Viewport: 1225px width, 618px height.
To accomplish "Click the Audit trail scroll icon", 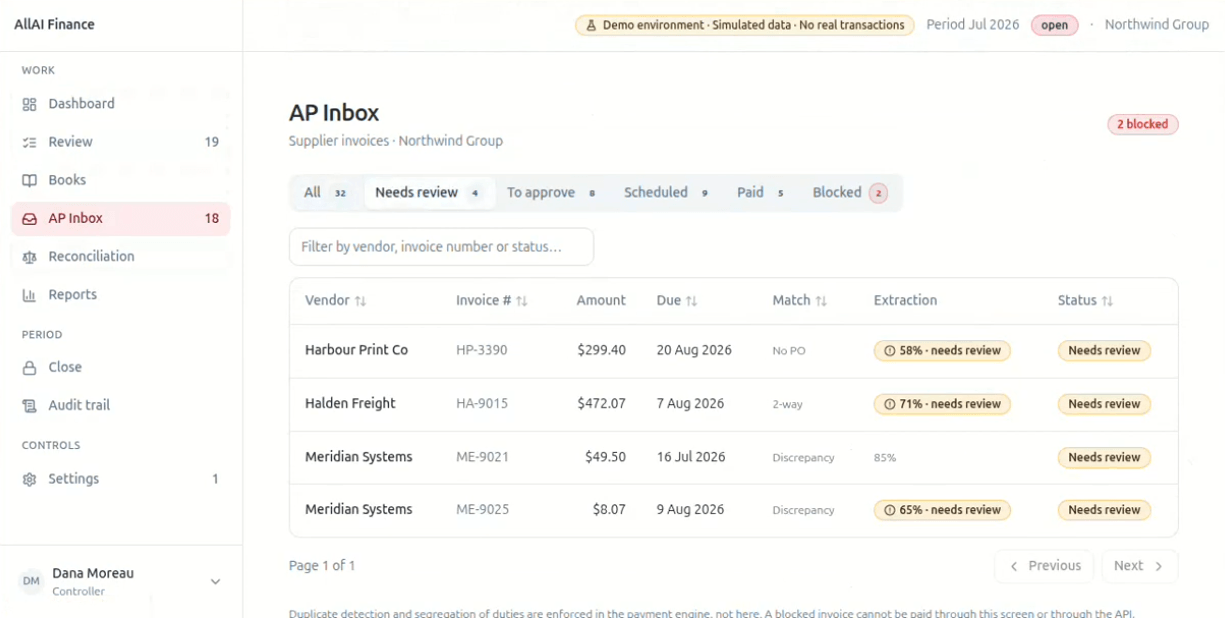I will click(30, 406).
